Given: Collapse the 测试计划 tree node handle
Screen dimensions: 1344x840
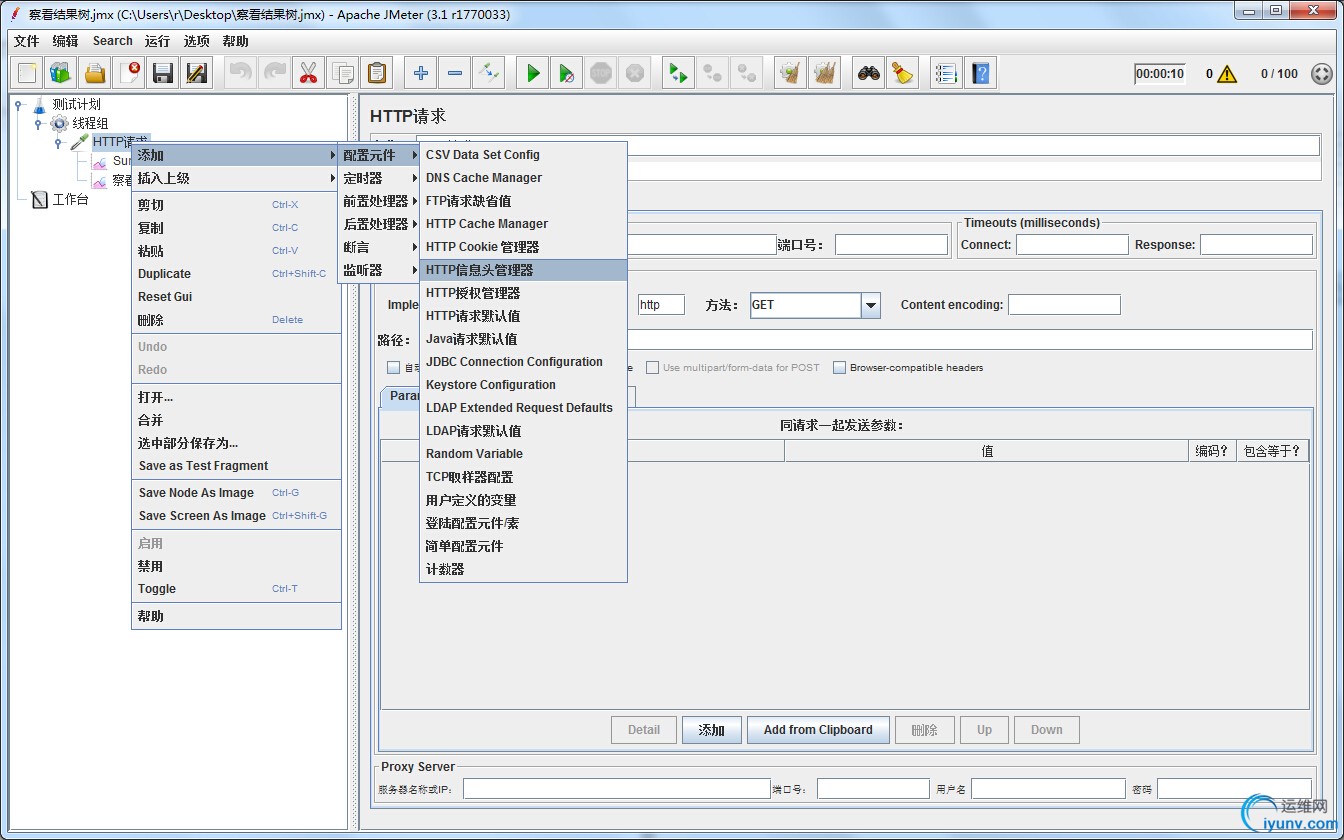Looking at the screenshot, I should coord(18,104).
